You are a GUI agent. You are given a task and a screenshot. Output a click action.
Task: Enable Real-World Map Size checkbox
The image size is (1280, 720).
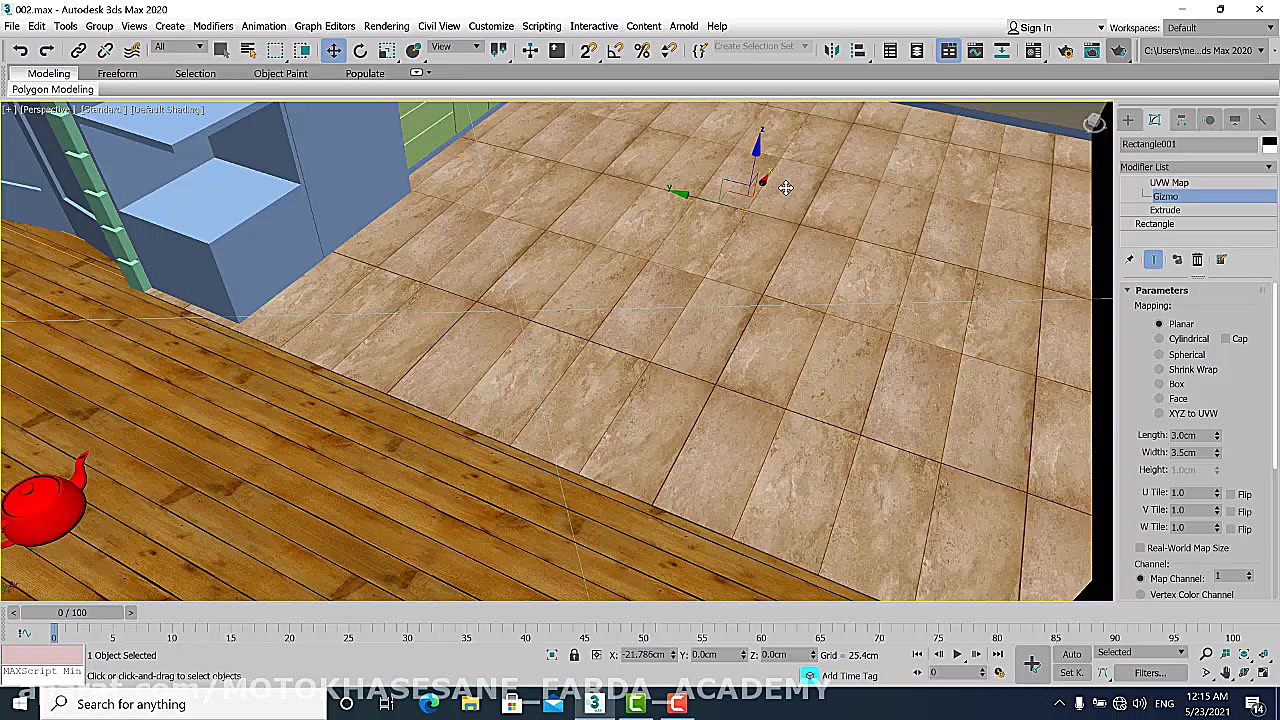tap(1140, 548)
